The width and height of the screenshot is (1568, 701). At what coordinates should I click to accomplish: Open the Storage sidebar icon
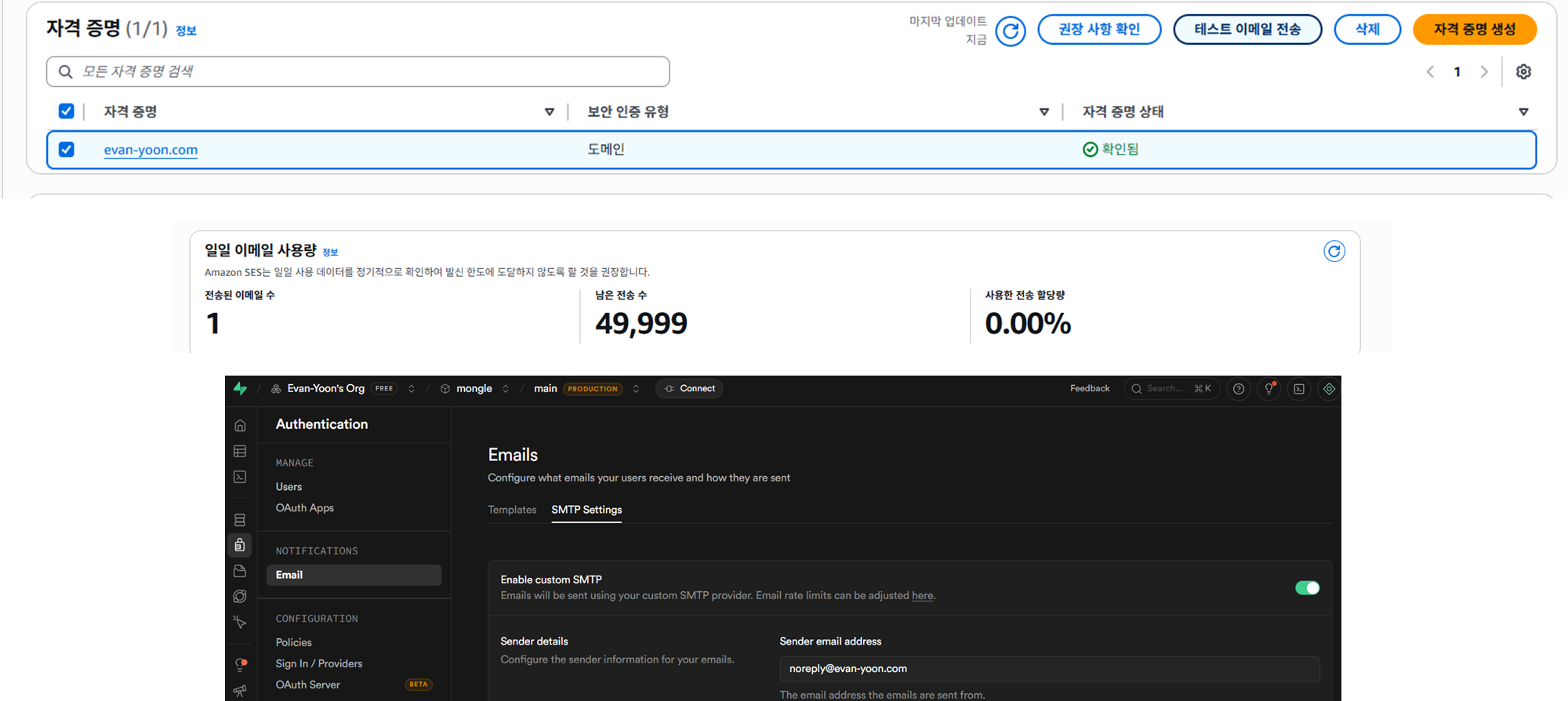240,571
